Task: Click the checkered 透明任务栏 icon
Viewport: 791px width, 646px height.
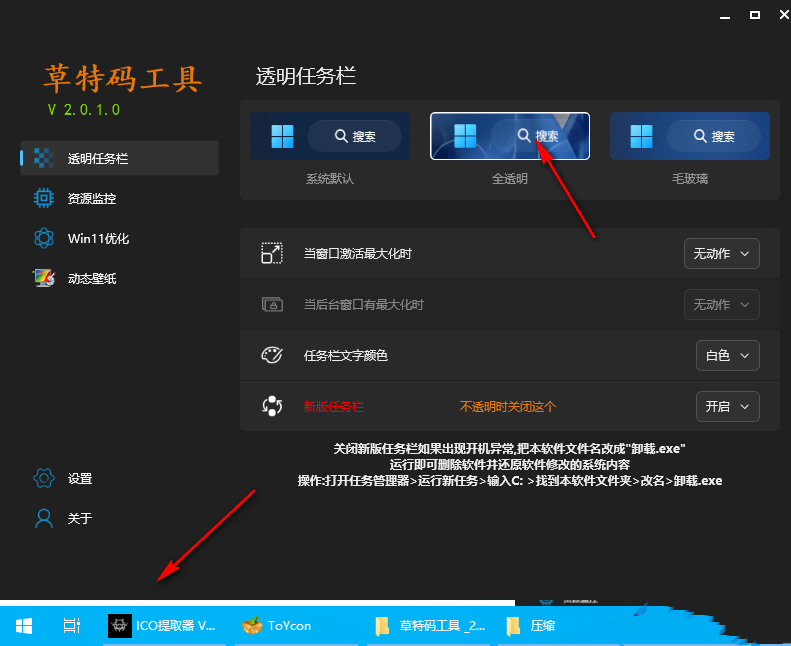Action: (44, 158)
